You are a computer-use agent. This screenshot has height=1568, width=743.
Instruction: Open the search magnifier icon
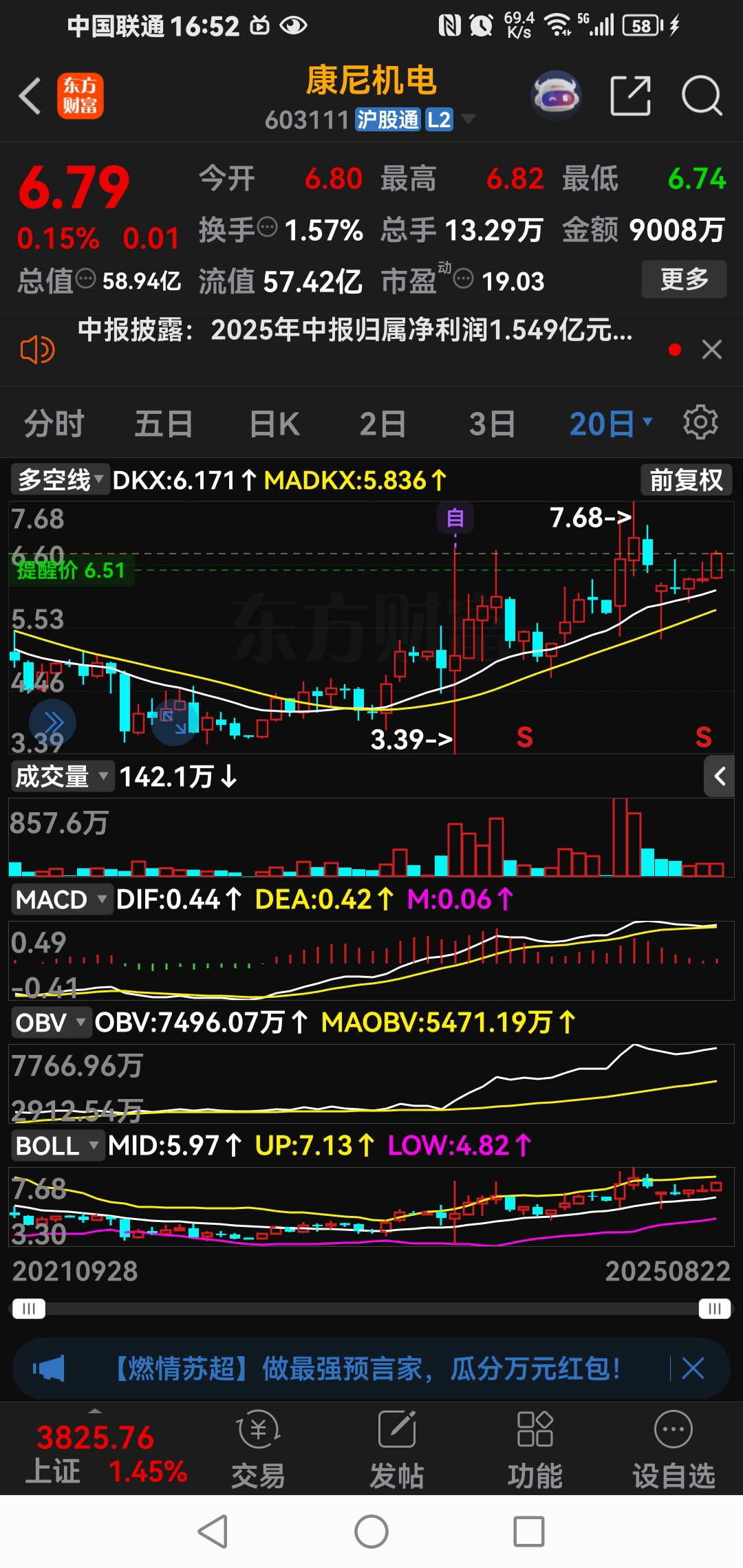click(702, 96)
